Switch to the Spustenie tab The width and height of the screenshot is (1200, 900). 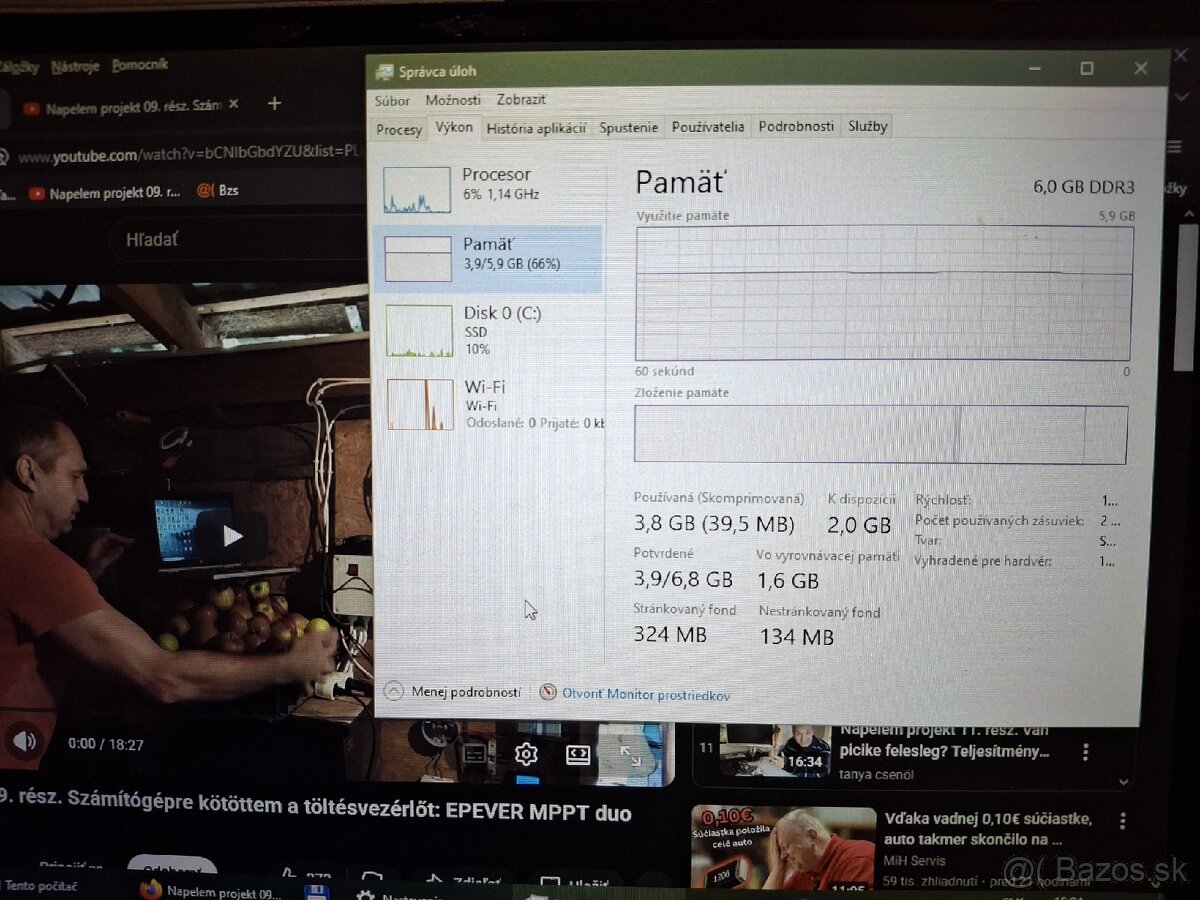[629, 127]
